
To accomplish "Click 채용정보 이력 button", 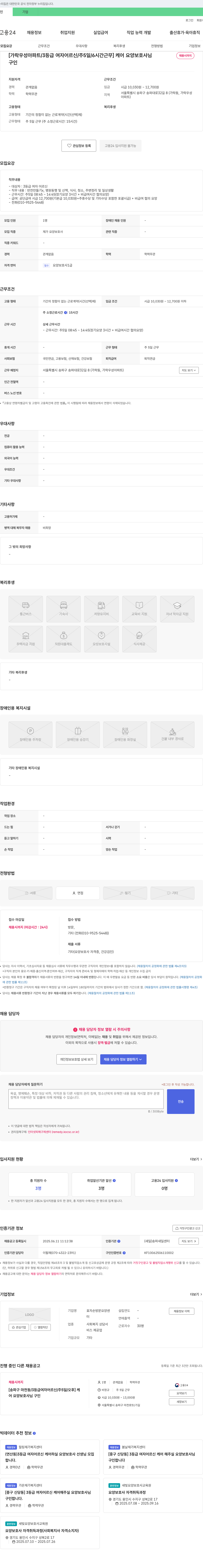I will (x=181, y=1311).
